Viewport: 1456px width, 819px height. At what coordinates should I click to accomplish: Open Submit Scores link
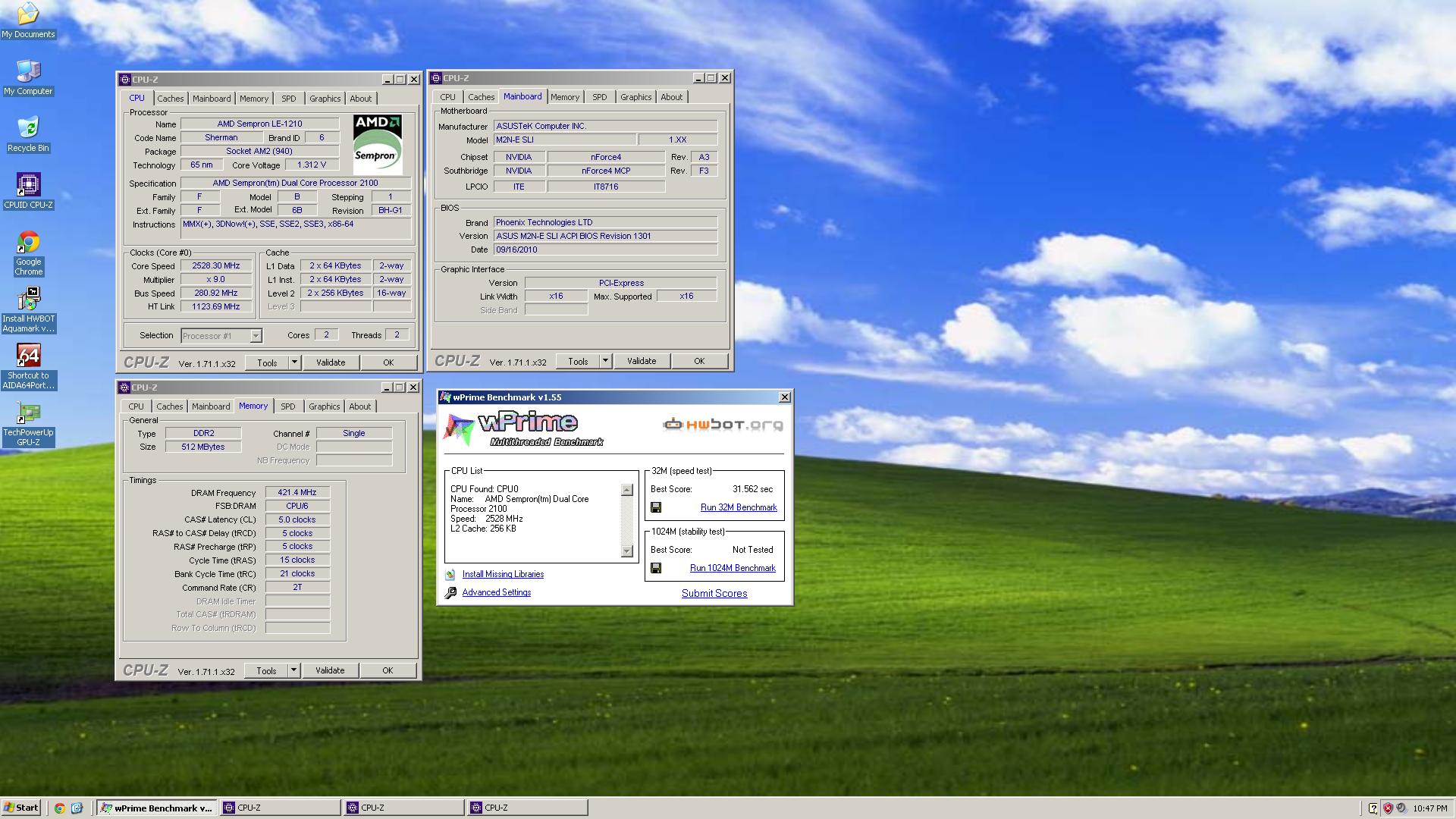(714, 593)
